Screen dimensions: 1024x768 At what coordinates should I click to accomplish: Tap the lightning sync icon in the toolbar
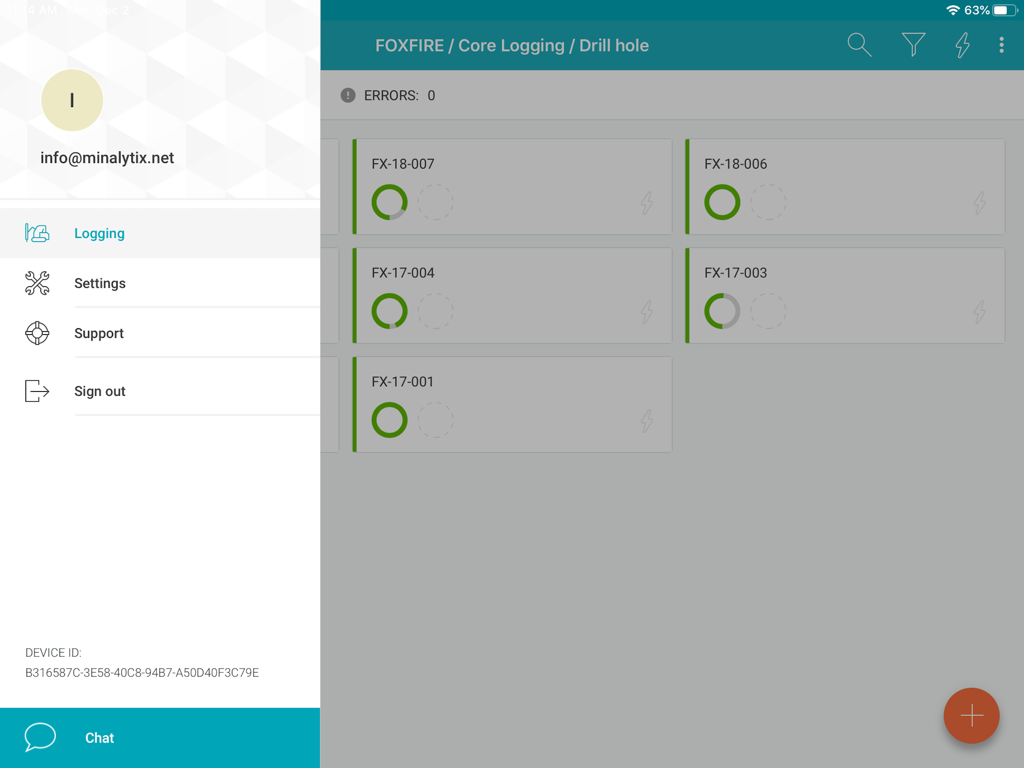tap(961, 45)
